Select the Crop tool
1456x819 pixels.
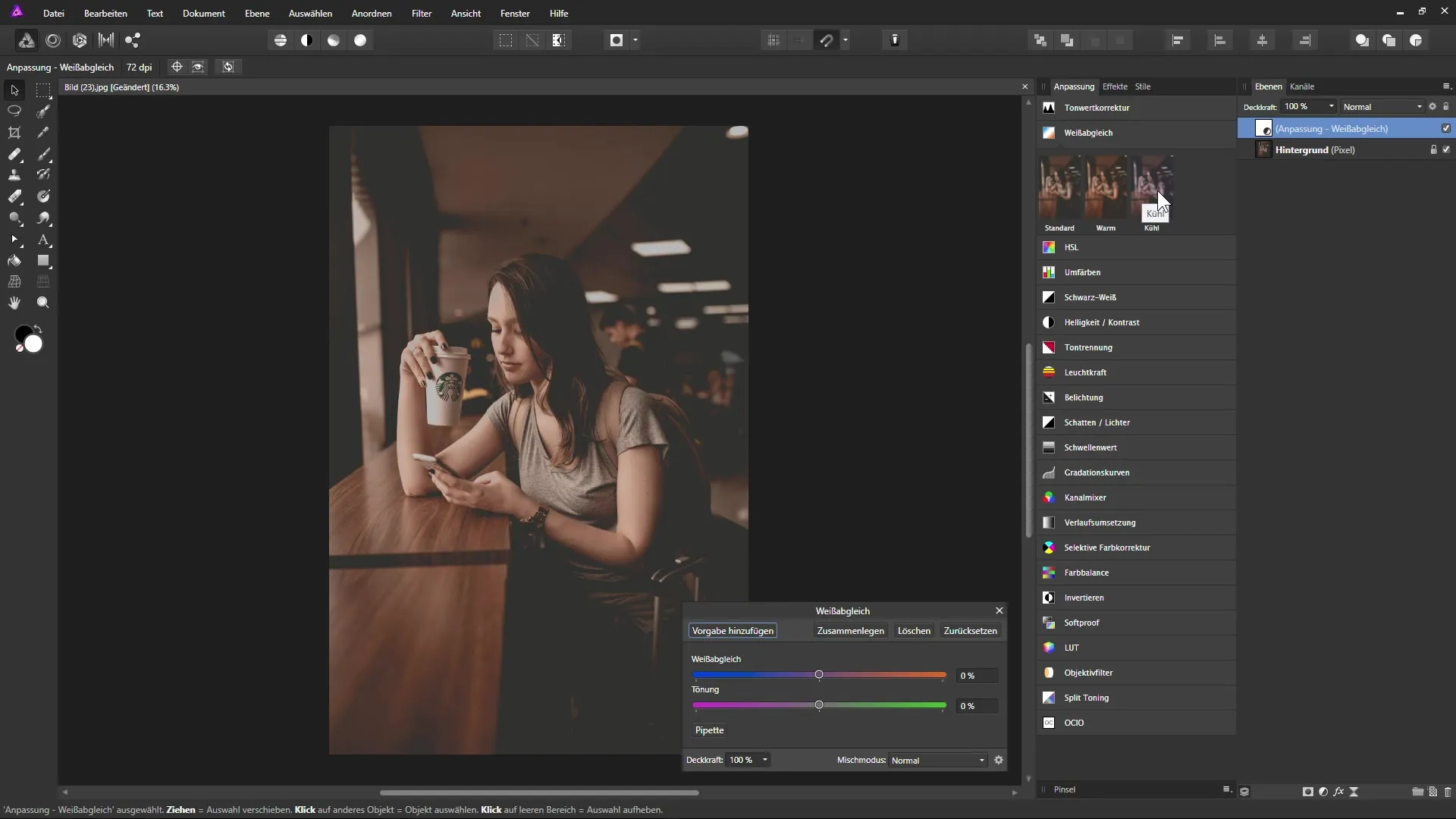[x=14, y=133]
